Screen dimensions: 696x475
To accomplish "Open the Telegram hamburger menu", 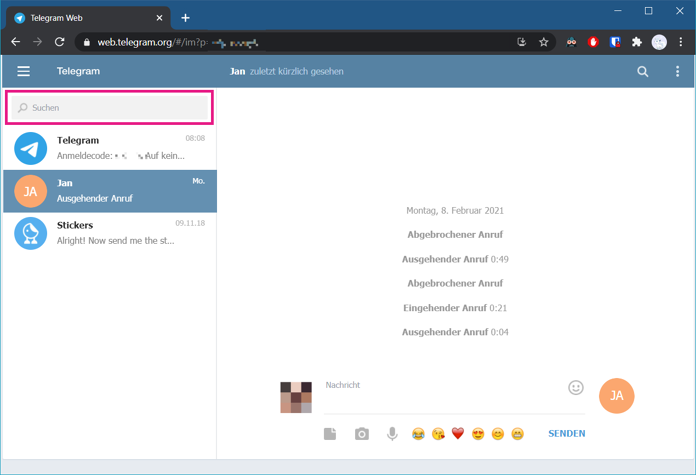I will [24, 71].
